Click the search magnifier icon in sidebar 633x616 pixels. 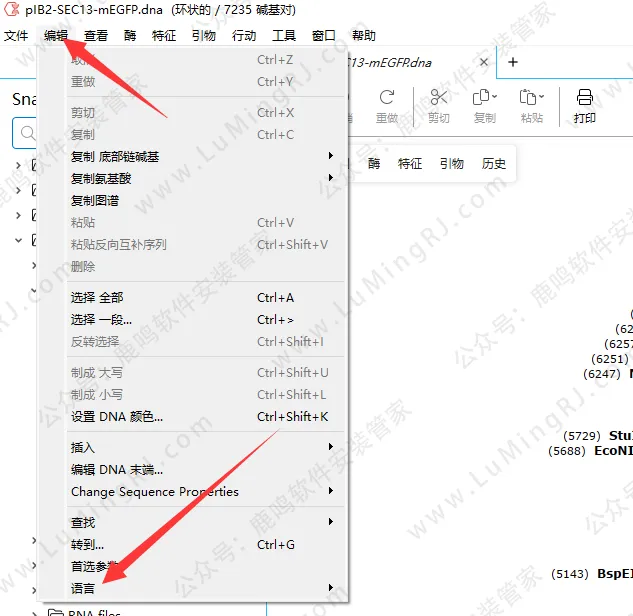24,133
